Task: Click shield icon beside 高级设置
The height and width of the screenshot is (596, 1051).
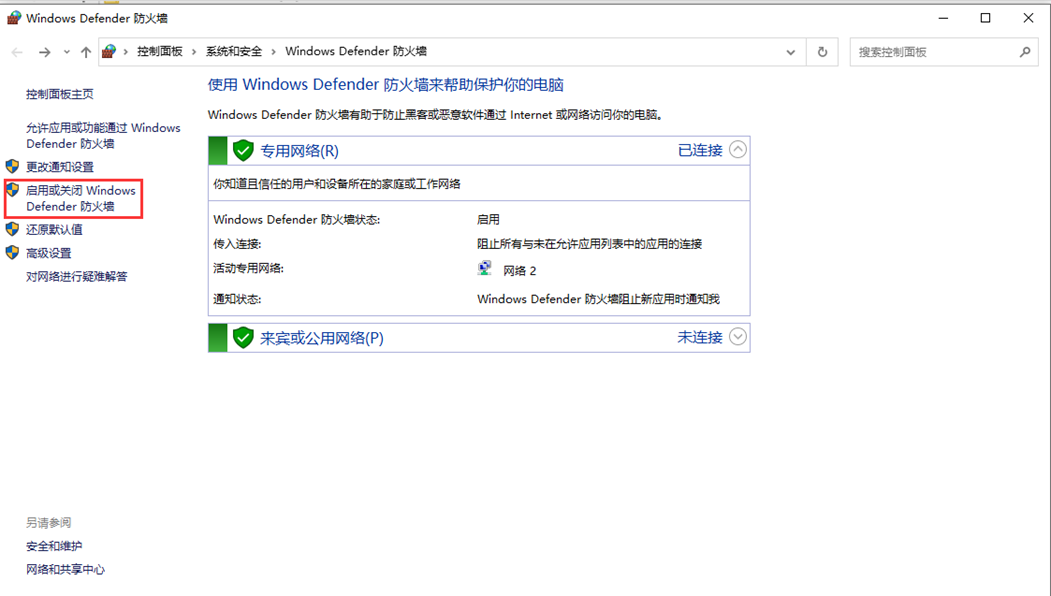Action: click(12, 253)
